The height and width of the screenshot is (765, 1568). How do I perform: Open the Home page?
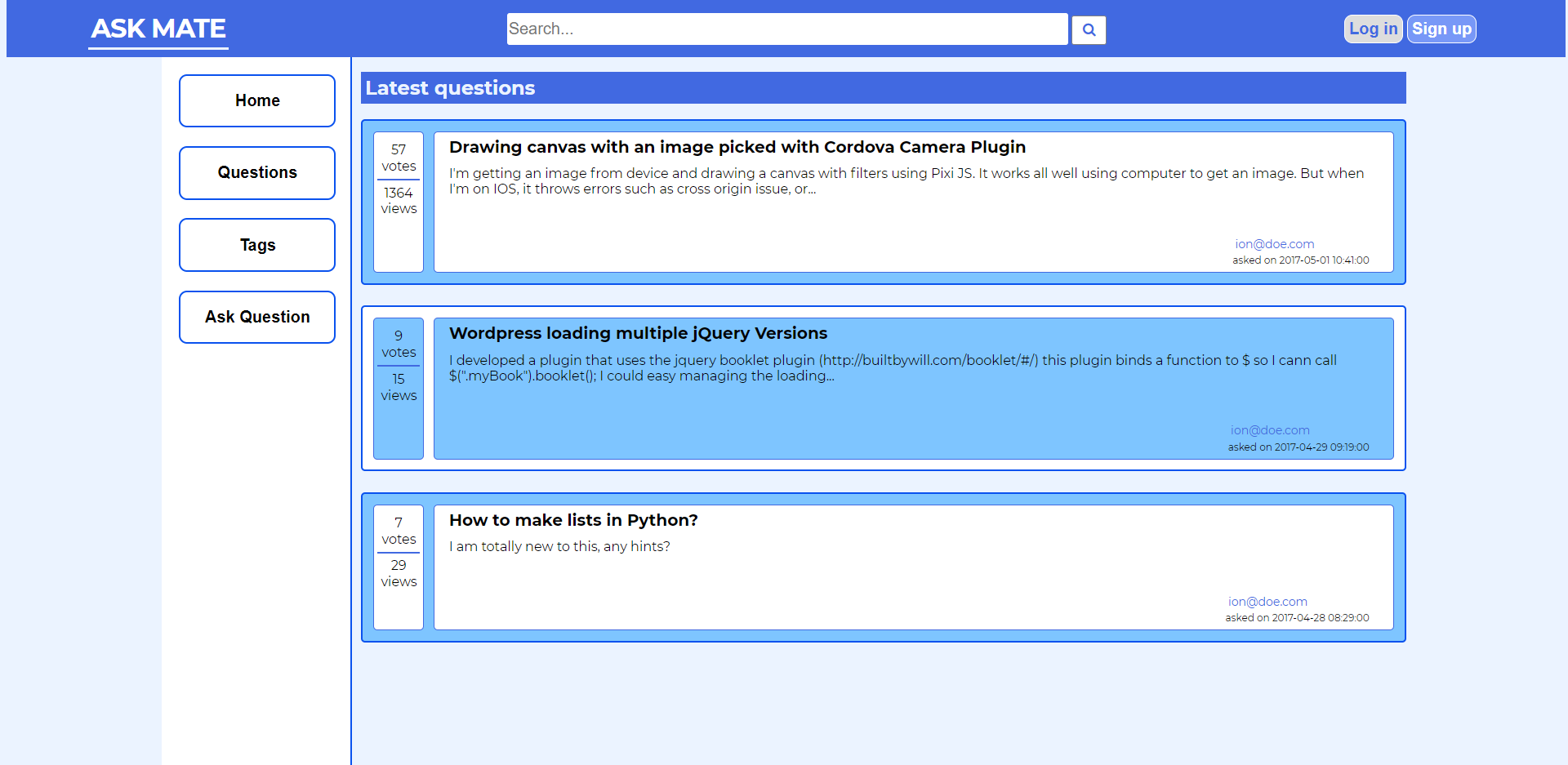(x=256, y=100)
